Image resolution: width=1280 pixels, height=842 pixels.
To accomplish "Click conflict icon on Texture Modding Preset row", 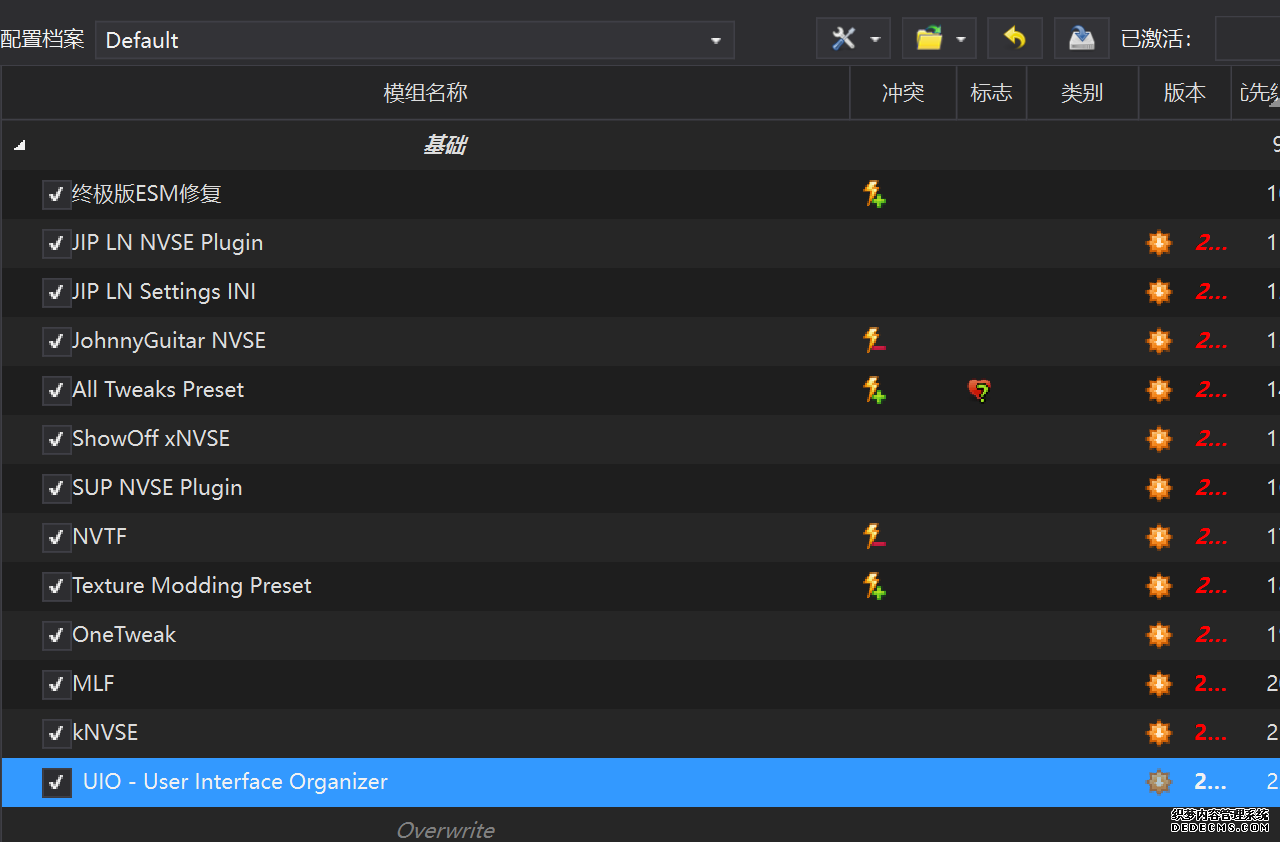I will click(875, 586).
